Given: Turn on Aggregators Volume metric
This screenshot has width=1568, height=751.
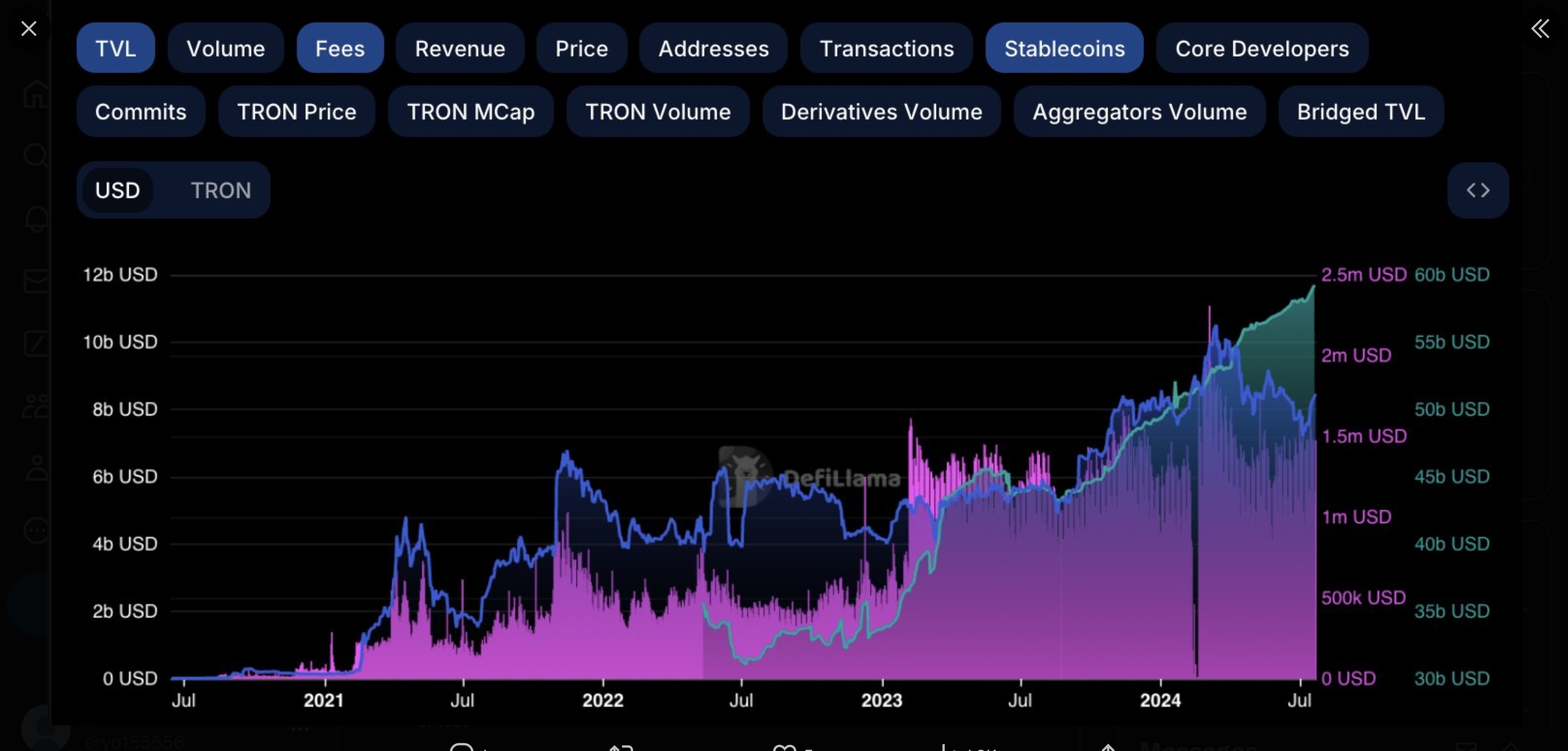Looking at the screenshot, I should click(x=1139, y=112).
